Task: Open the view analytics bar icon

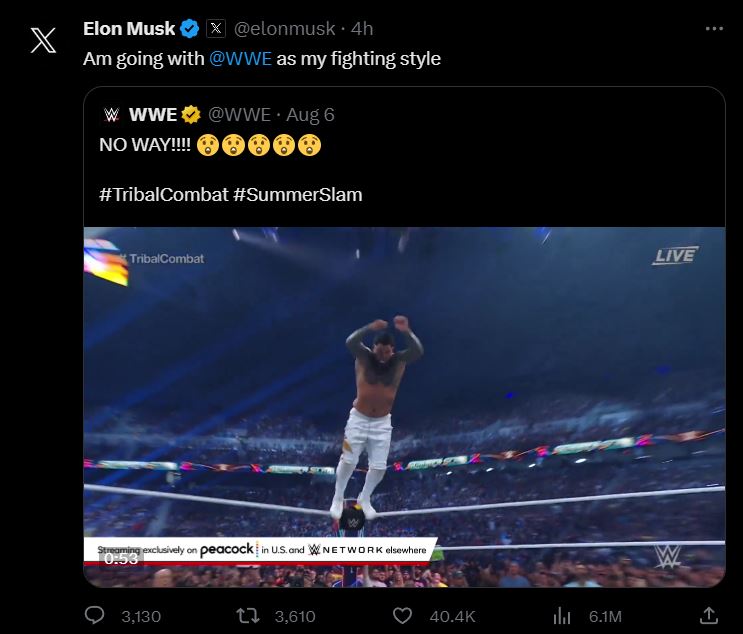Action: [562, 616]
